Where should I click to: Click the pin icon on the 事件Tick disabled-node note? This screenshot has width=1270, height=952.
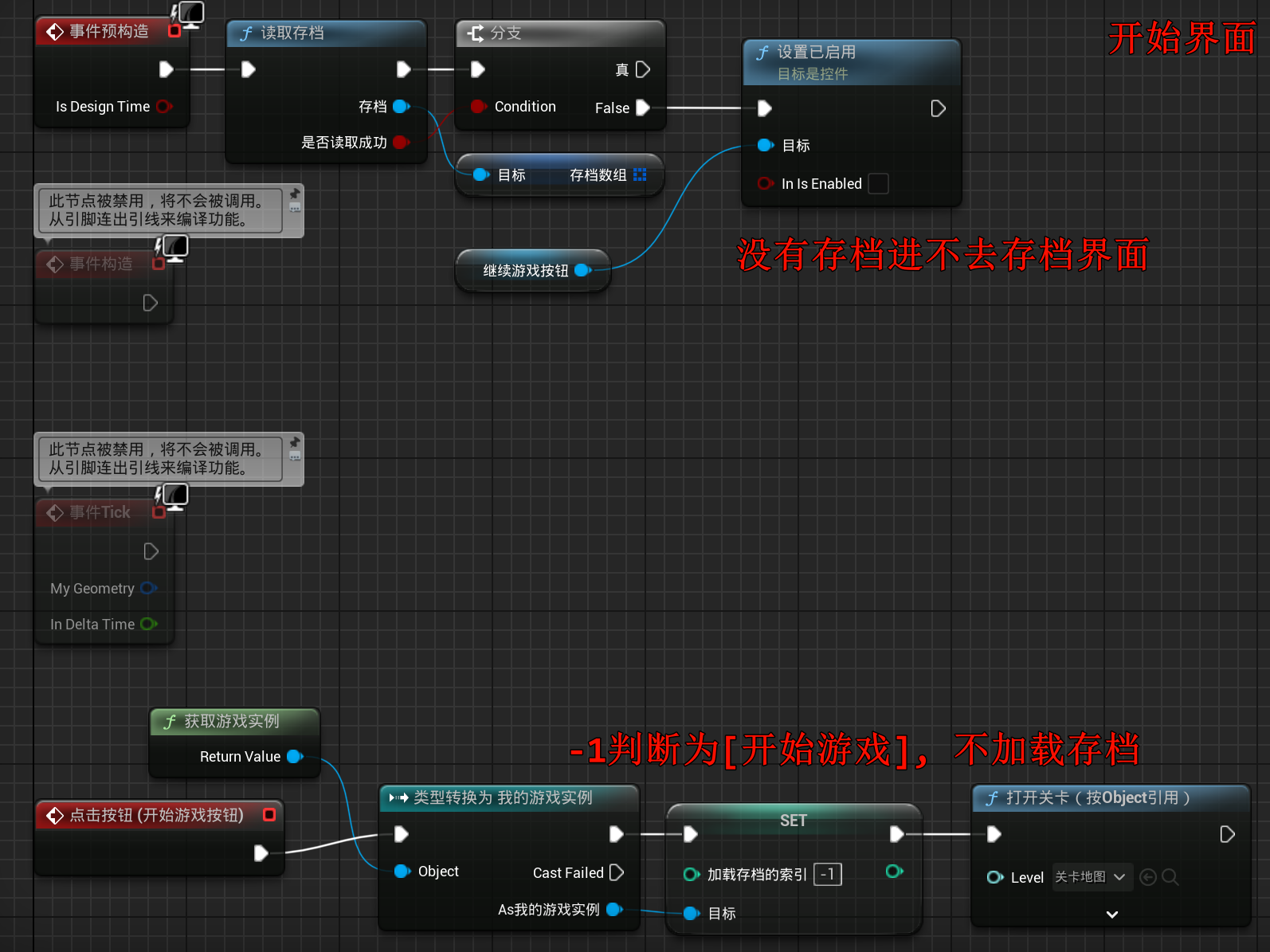[x=295, y=442]
